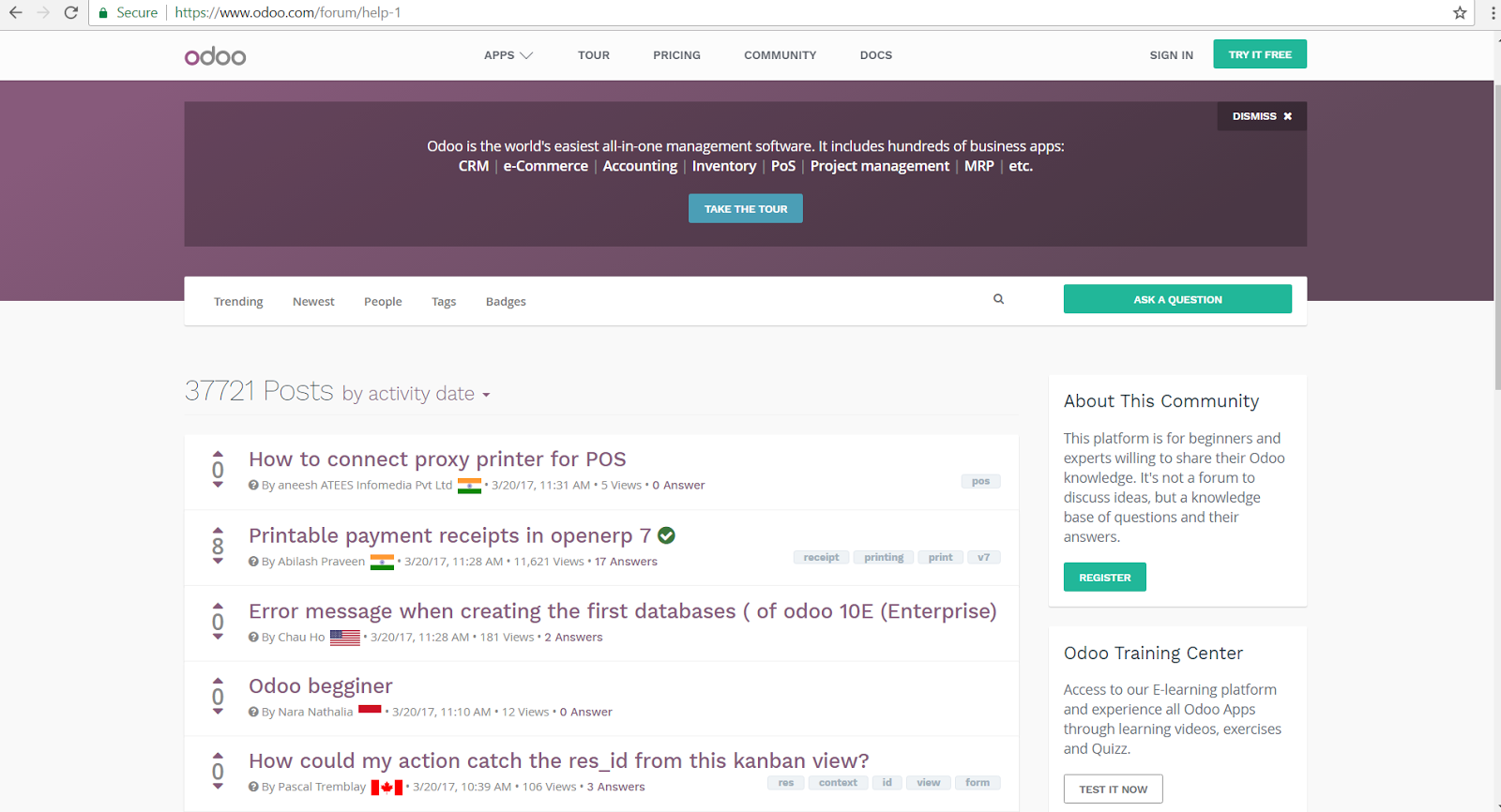Upvote 'How to connect proxy printer for POS'
The width and height of the screenshot is (1501, 812).
click(x=218, y=454)
